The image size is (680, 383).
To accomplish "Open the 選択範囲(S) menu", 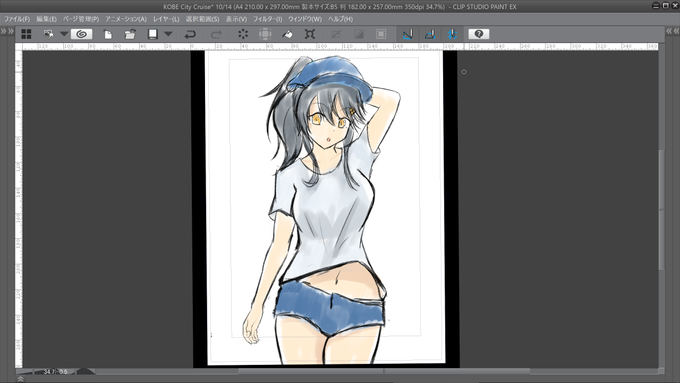I will point(203,19).
